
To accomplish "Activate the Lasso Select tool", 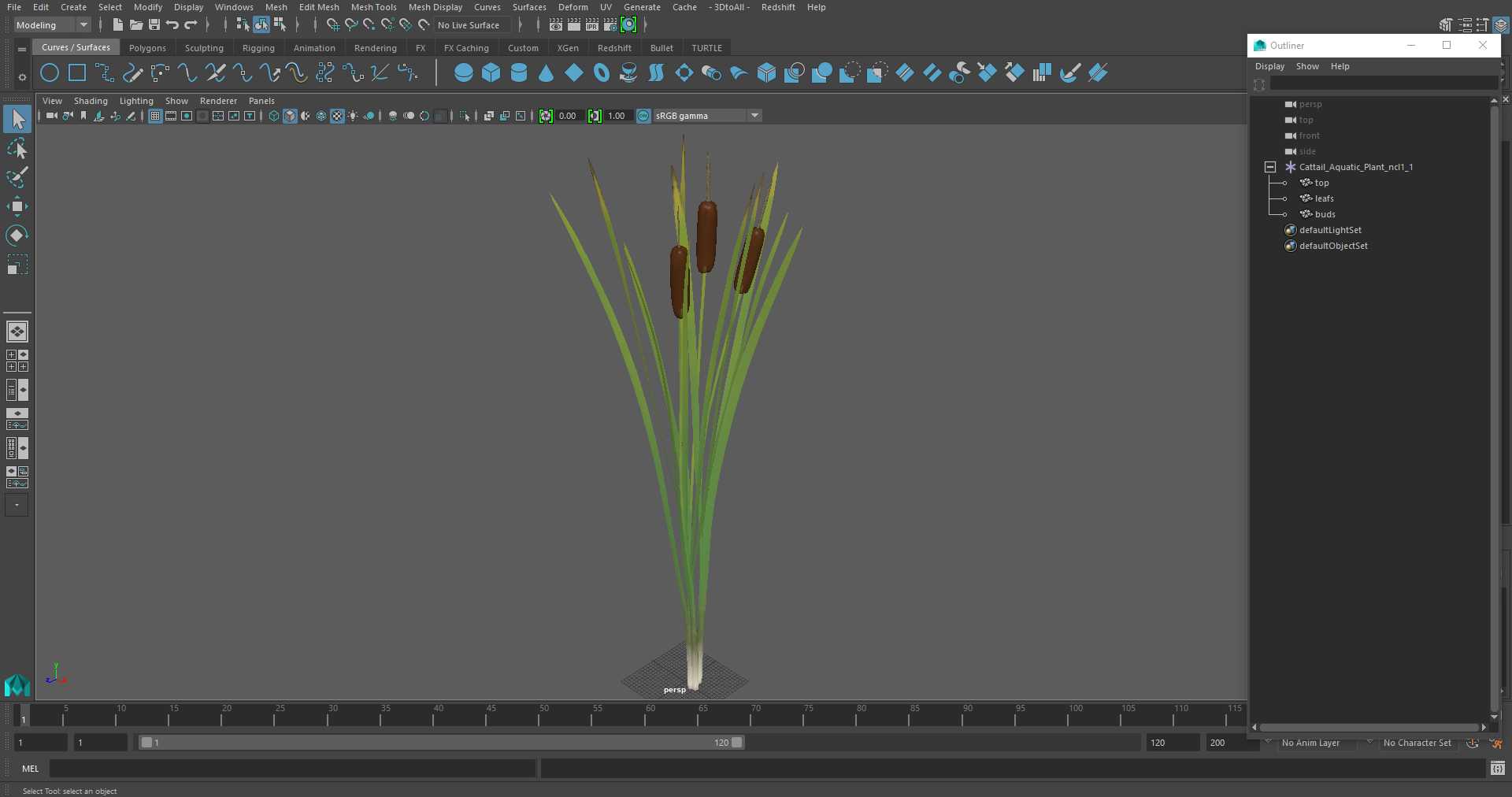I will pyautogui.click(x=17, y=149).
